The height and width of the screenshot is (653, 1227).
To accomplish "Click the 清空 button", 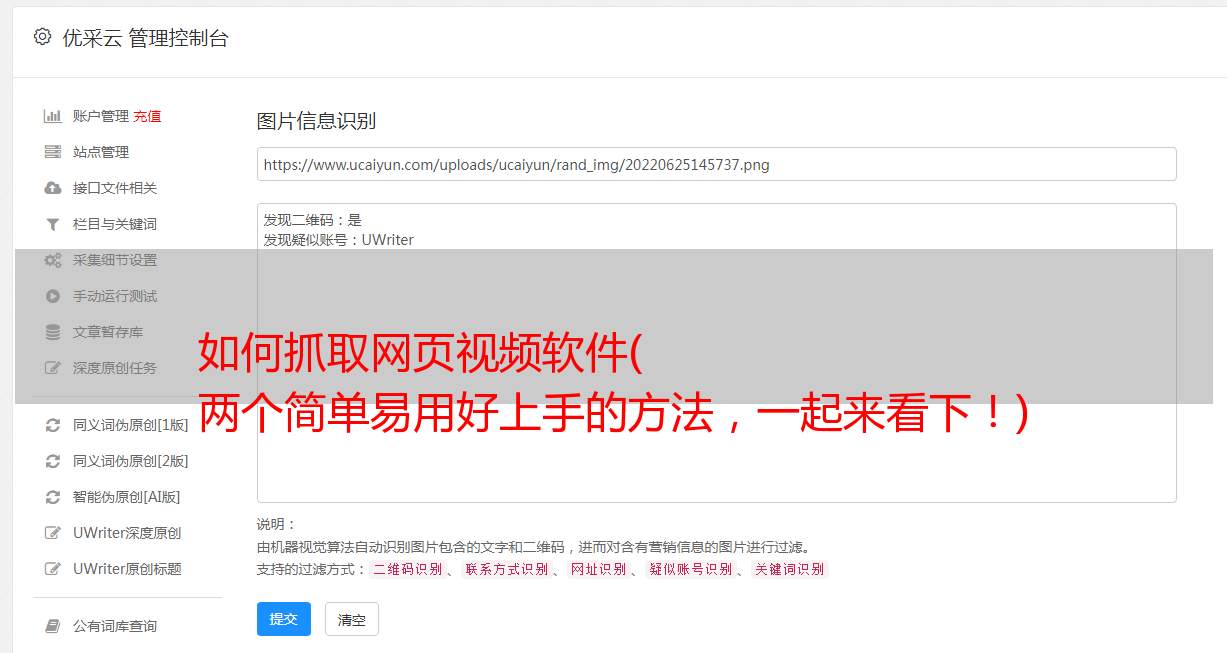I will click(x=352, y=619).
